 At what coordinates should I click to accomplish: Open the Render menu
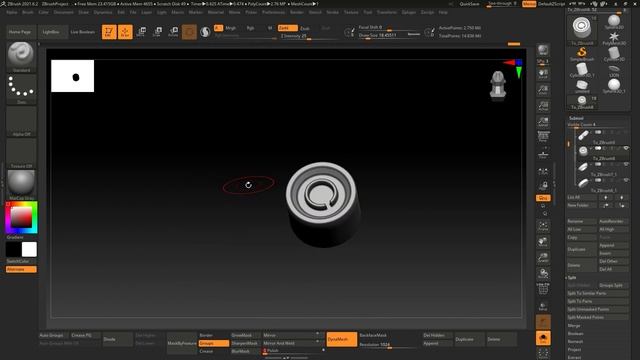click(297, 12)
